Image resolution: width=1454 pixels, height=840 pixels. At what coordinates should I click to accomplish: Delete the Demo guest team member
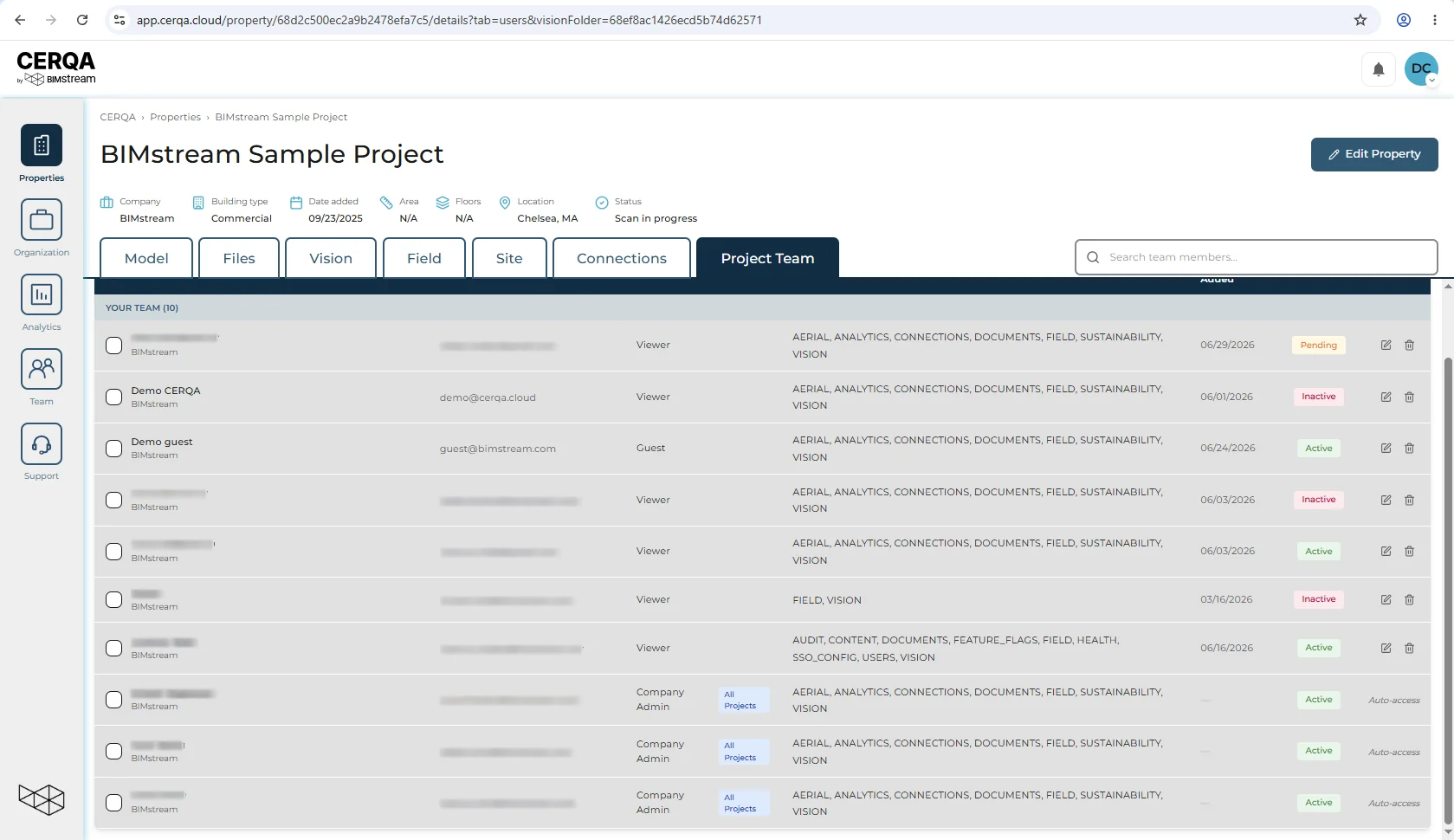[1409, 448]
